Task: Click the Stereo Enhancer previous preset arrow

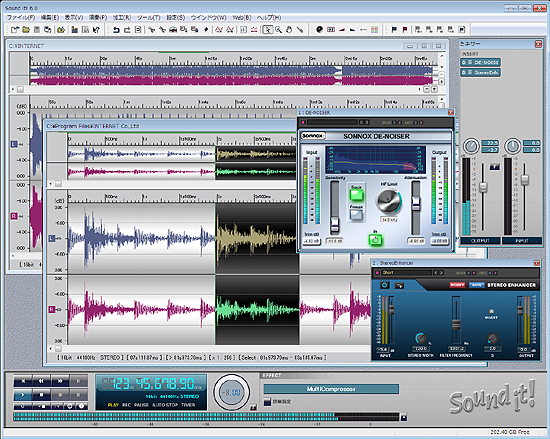Action: point(436,272)
